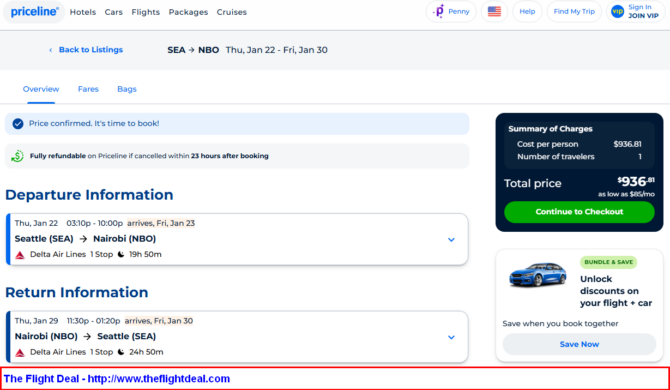Click the 'Thu, Jan 22 - Fri, Jan 30' dates
The width and height of the screenshot is (670, 390).
[276, 50]
